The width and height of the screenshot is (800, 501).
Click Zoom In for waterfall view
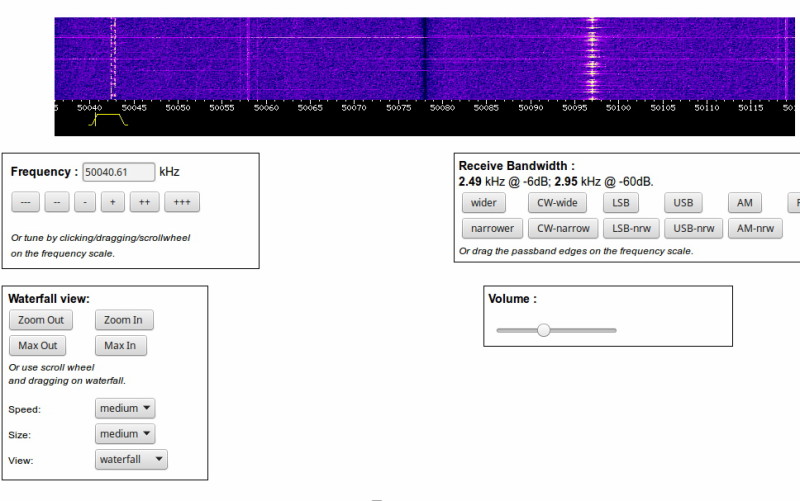point(124,320)
